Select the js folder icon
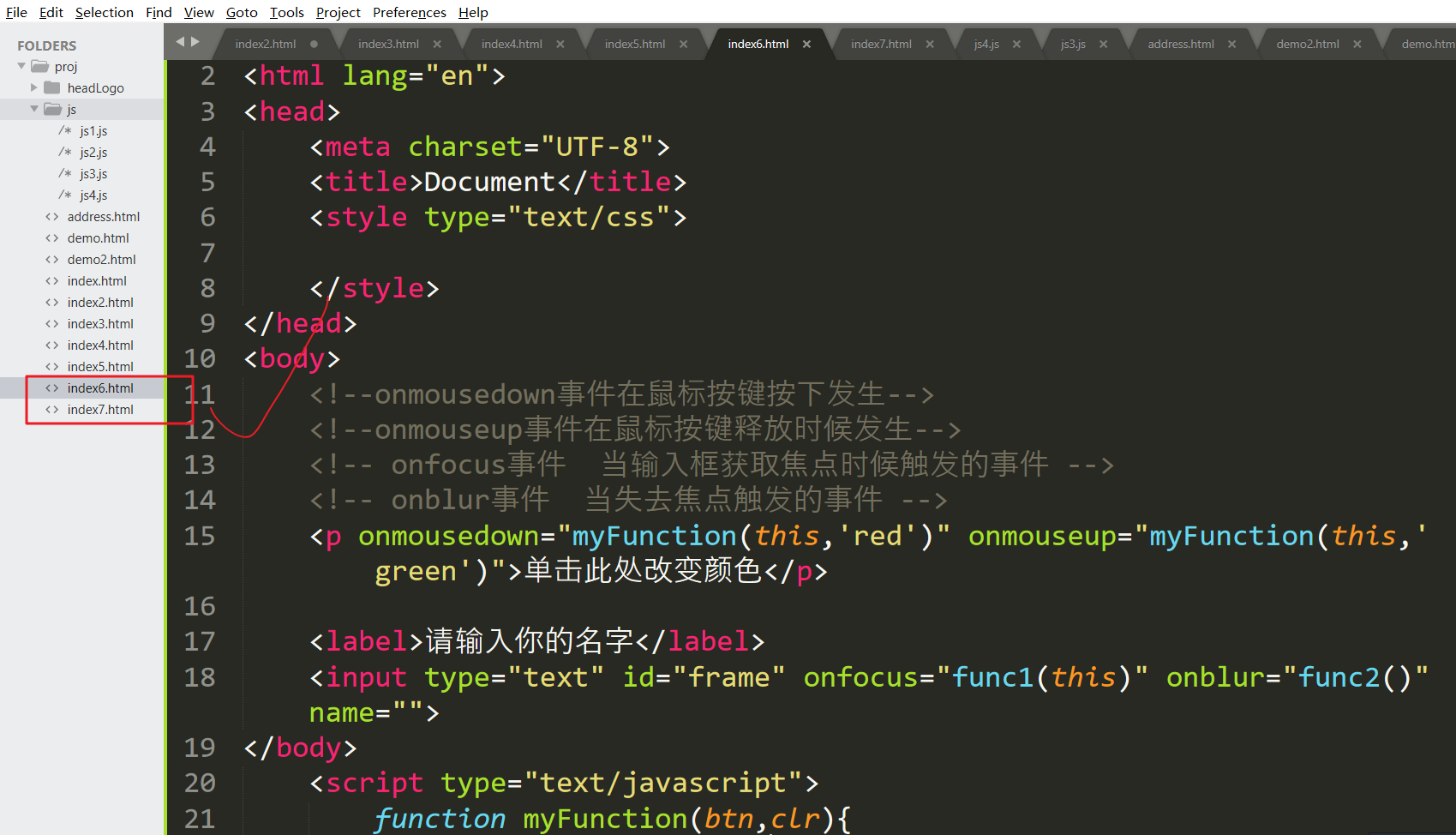This screenshot has height=835, width=1456. point(52,109)
